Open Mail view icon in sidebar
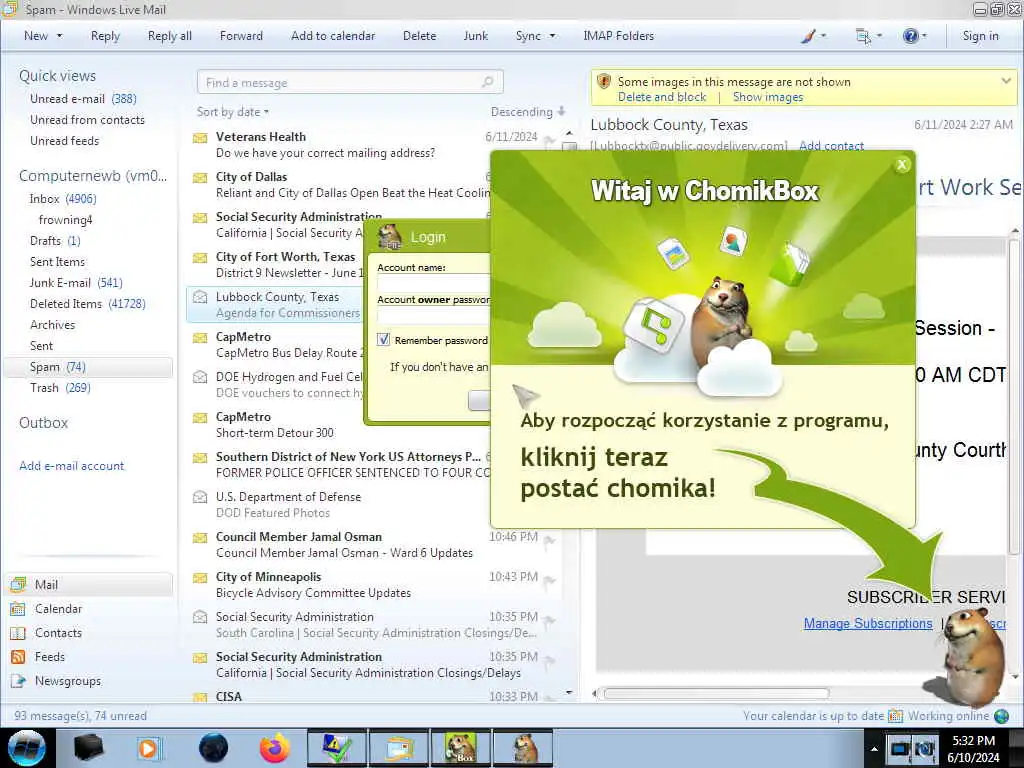Viewport: 1024px width, 768px height. pyautogui.click(x=18, y=584)
